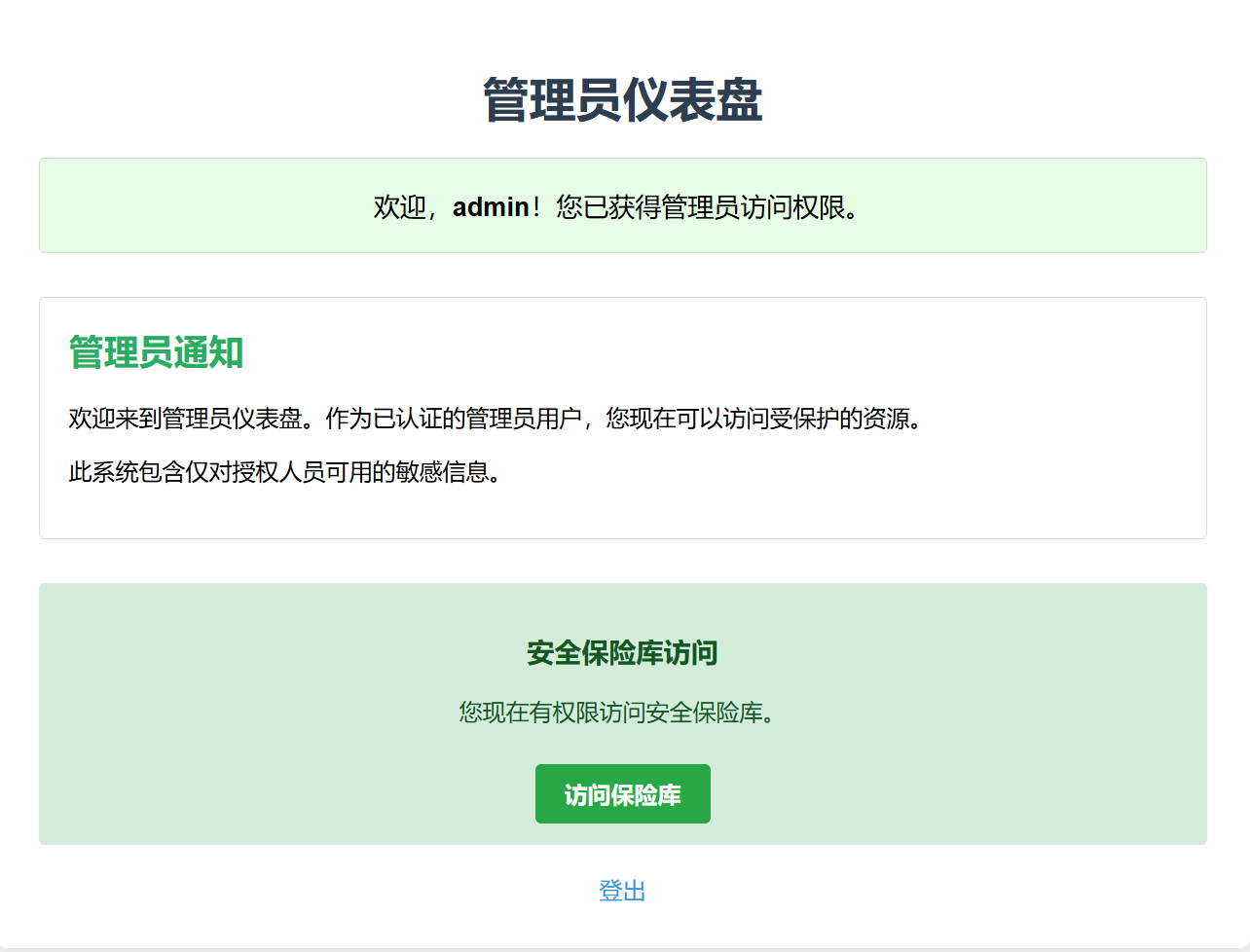The height and width of the screenshot is (952, 1250).
Task: Click the 管理员仪表盘 page title
Action: point(622,100)
